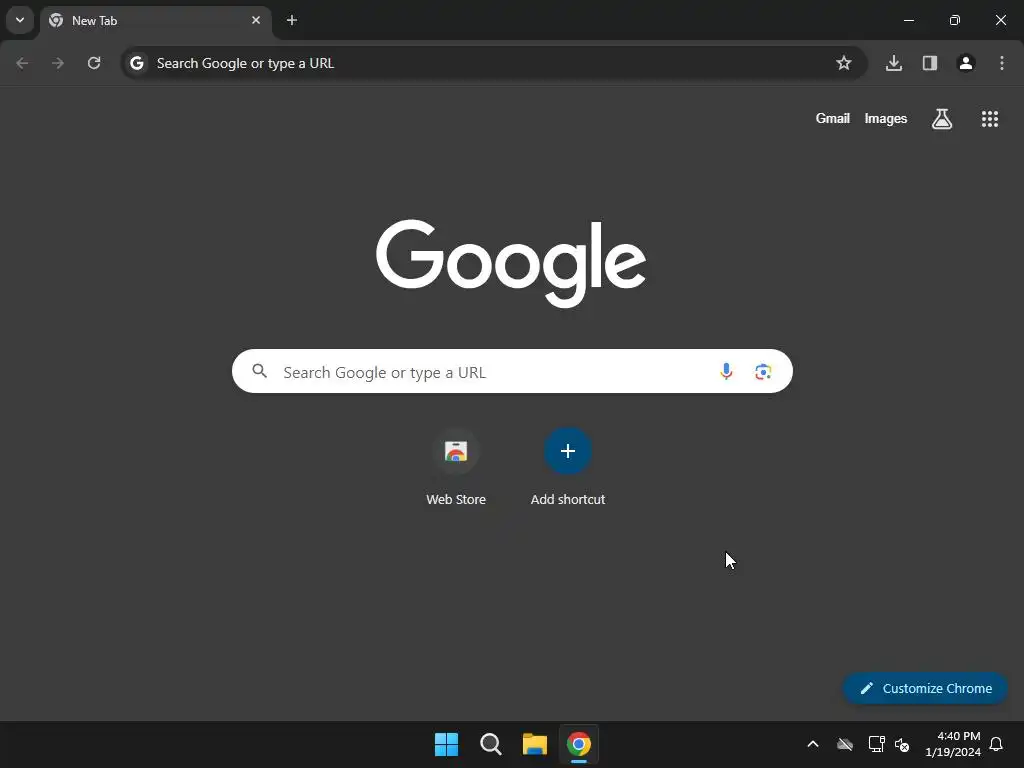Minimize the Chrome window
The height and width of the screenshot is (768, 1024).
908,20
